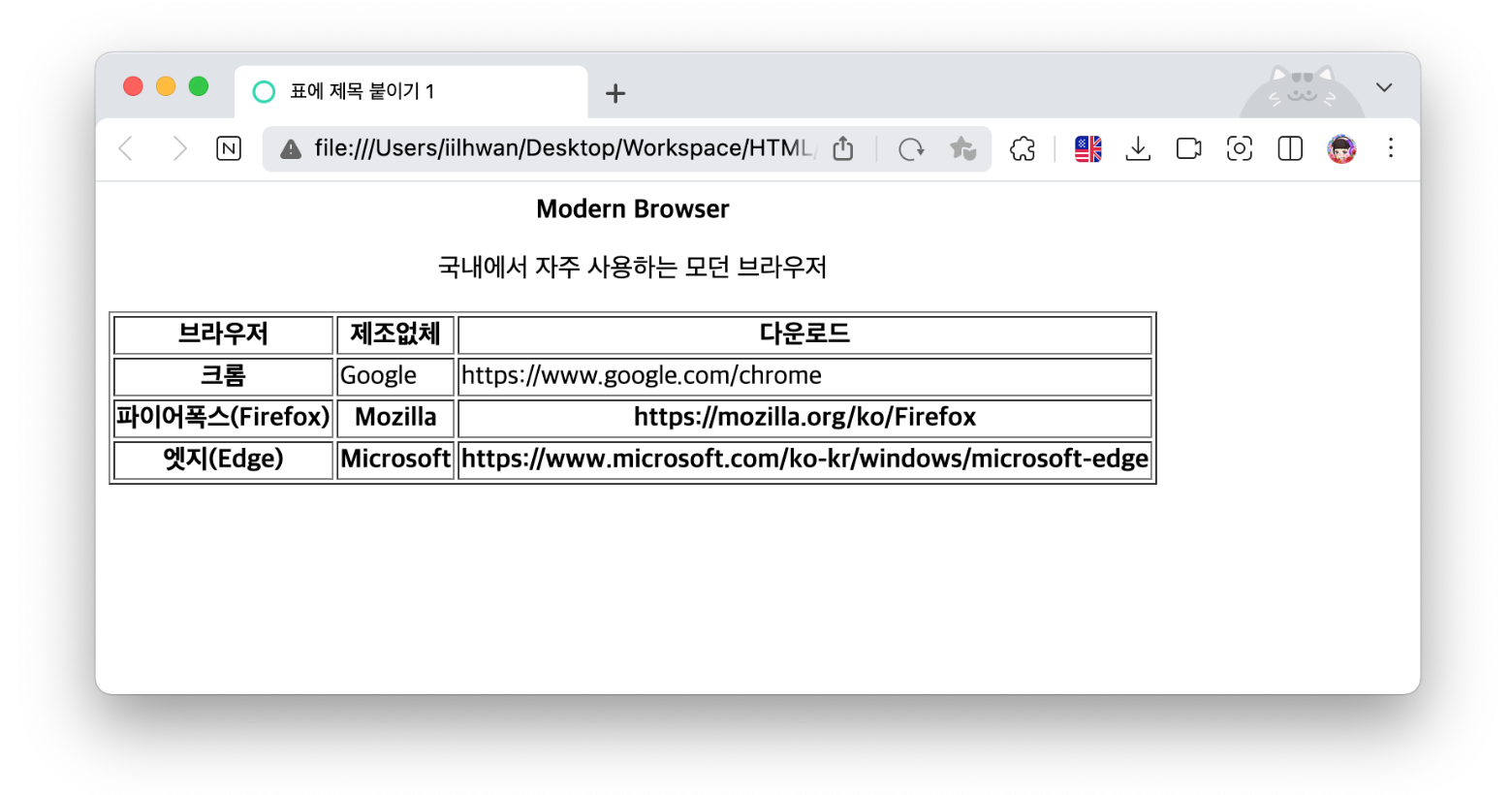Reload the current page
The width and height of the screenshot is (1512, 795).
click(911, 148)
